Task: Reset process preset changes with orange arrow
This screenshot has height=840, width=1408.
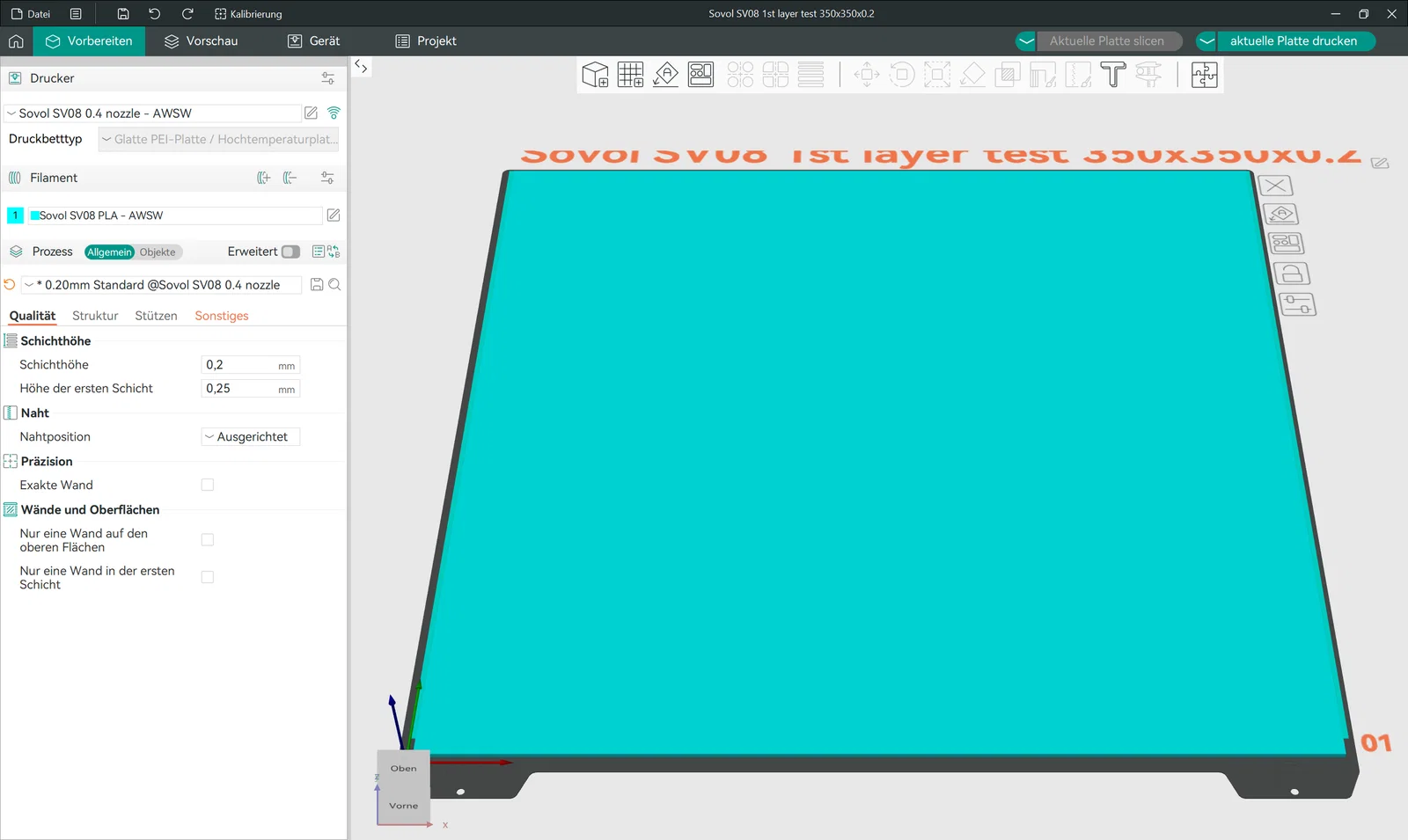Action: click(x=10, y=285)
